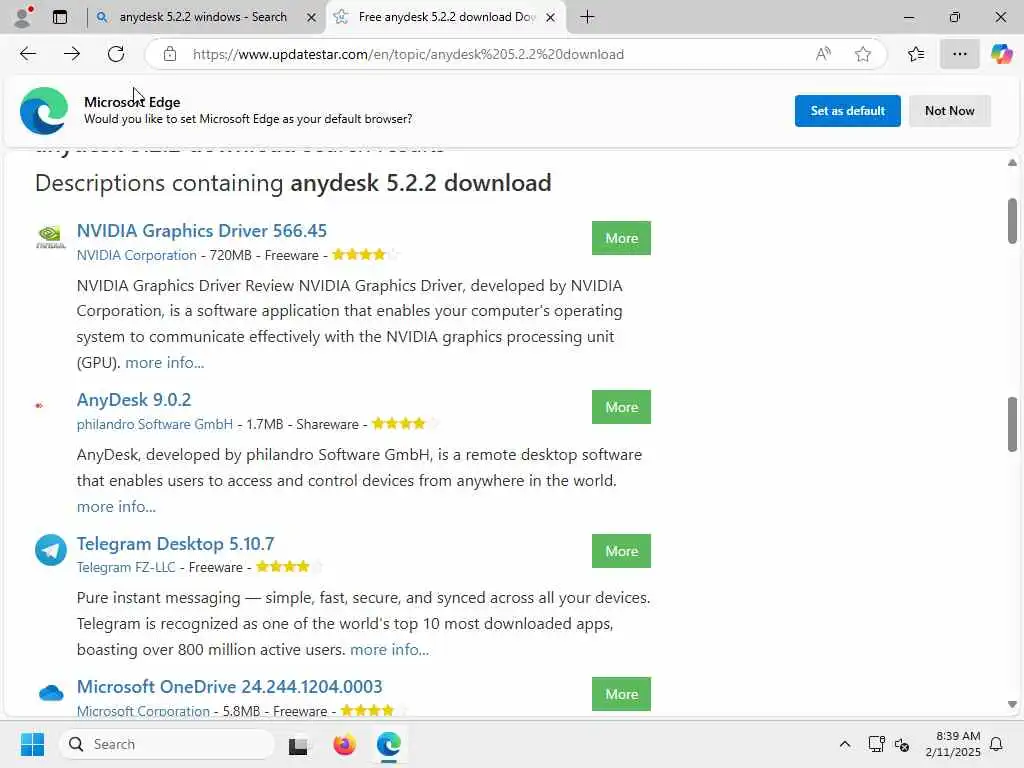View site information lock icon

[170, 54]
